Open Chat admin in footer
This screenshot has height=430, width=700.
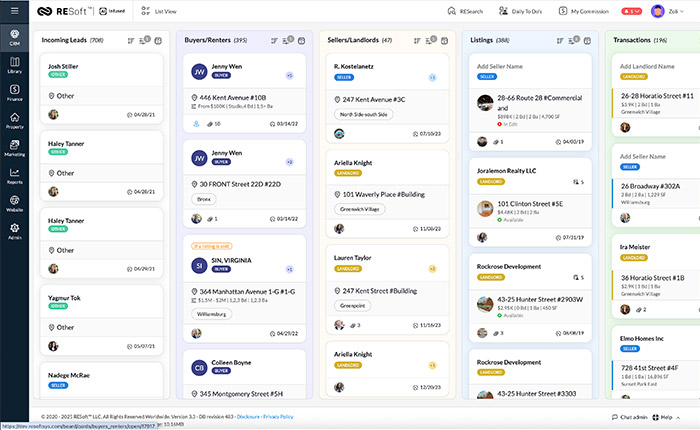point(629,417)
